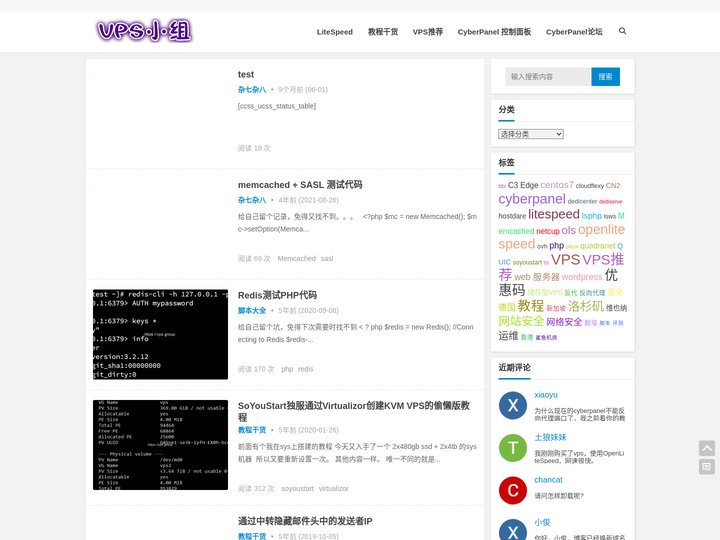Click 杂七杂八 category under memcached post
The width and height of the screenshot is (720, 540).
pos(252,200)
